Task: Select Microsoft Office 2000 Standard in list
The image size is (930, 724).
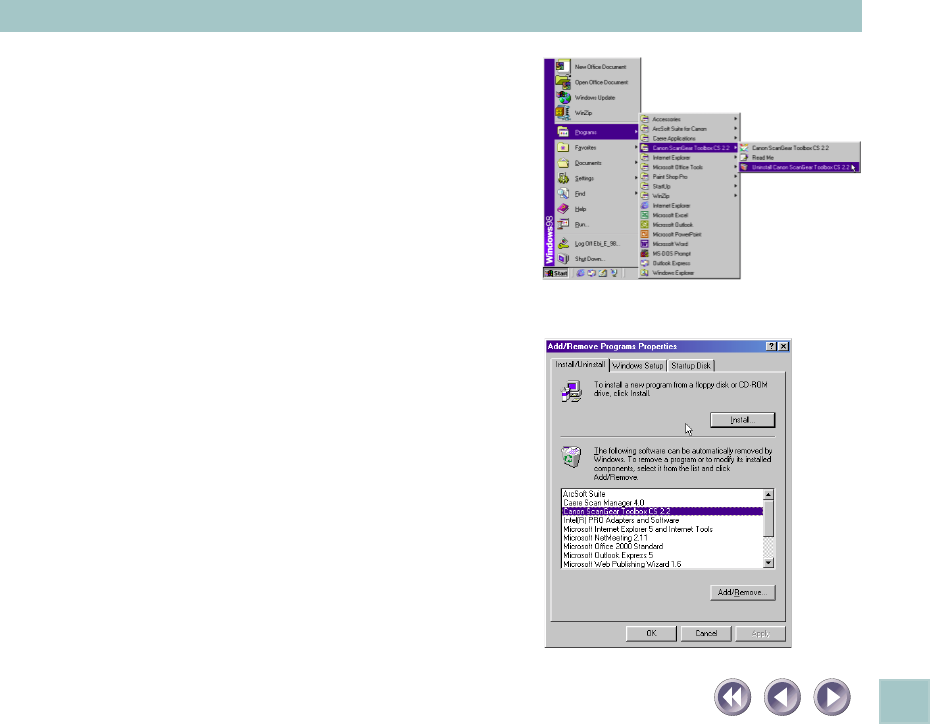Action: coord(662,546)
